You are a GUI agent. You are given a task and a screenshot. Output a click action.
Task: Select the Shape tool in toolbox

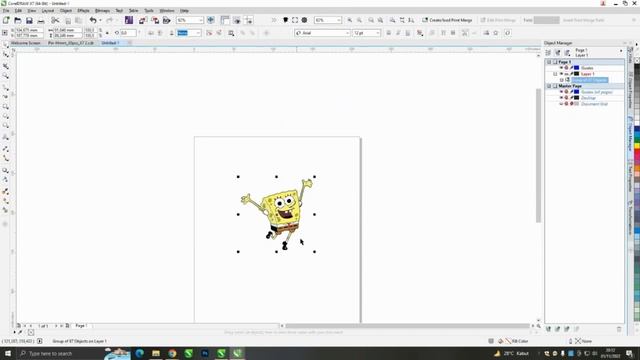(6, 55)
